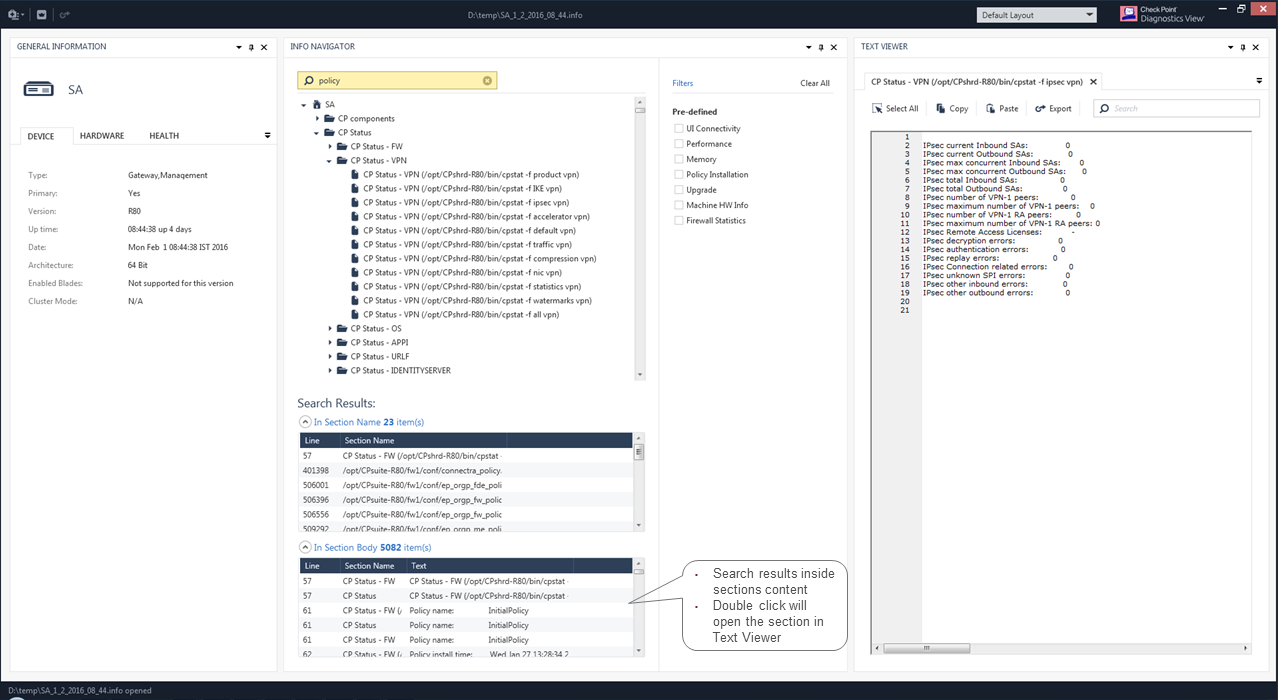Open the main application menu icon
This screenshot has height=700, width=1278.
[x=14, y=15]
